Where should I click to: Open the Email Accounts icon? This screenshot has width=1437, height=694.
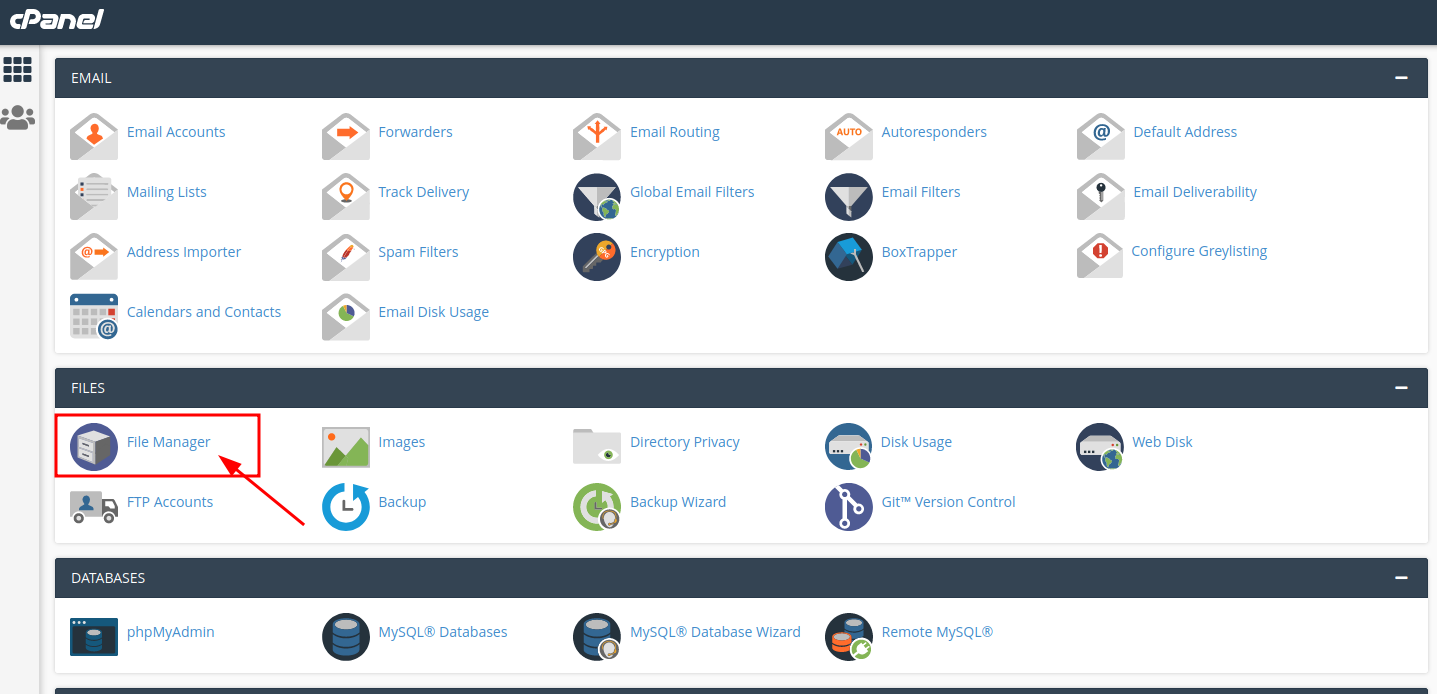94,137
